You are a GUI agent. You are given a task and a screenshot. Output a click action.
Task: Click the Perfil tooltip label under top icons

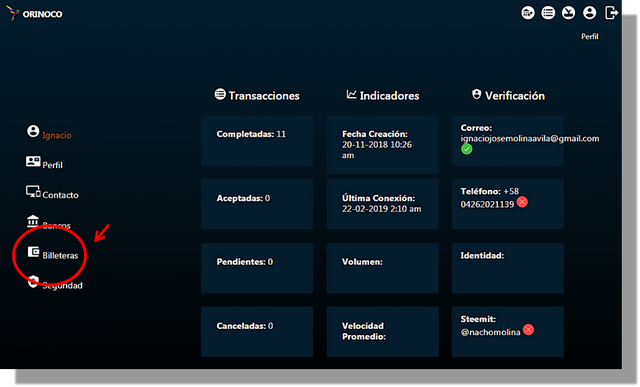tap(590, 37)
